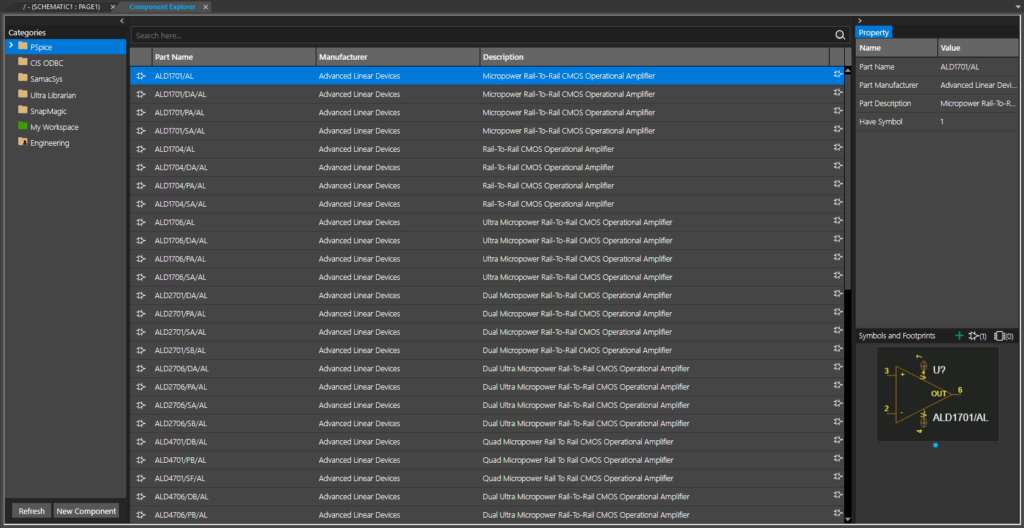Click the left part icon of ALD2701/DA/AL row

click(x=140, y=295)
